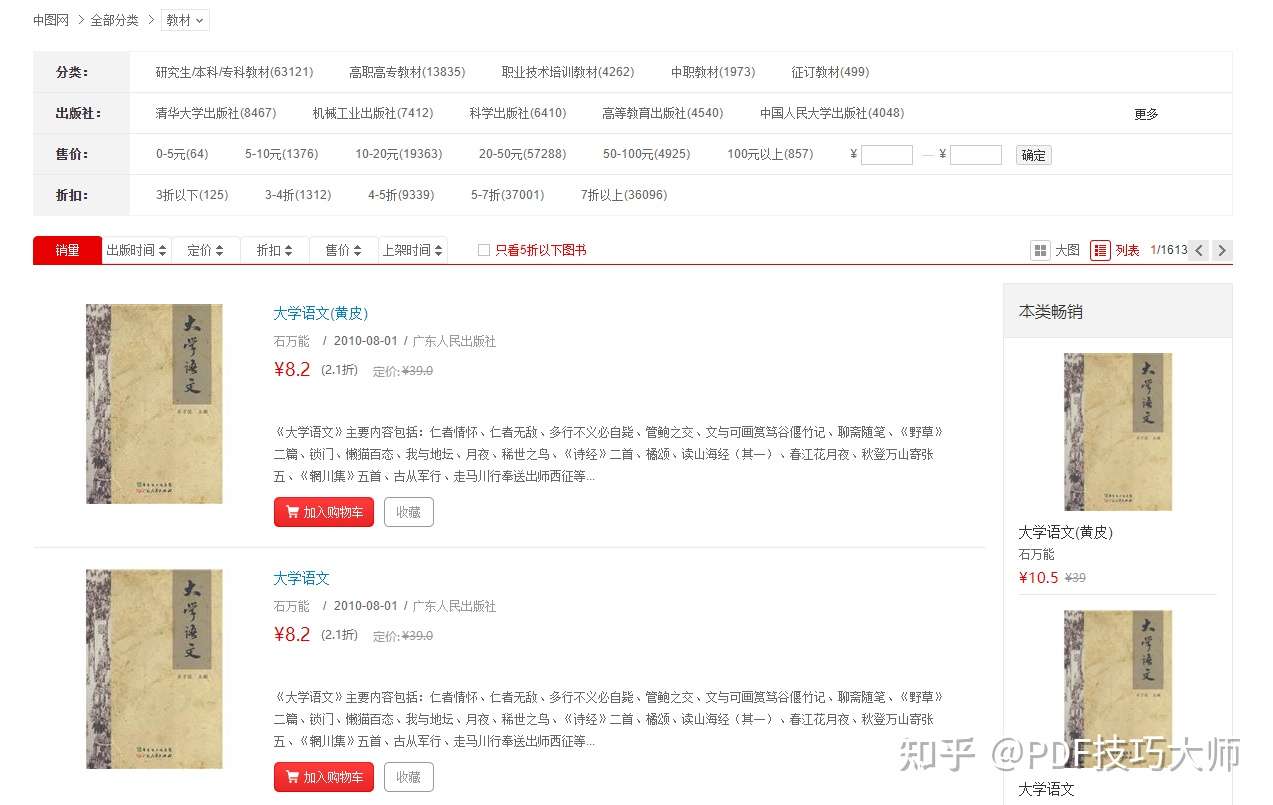
Task: Filter by 机械工业出版社 publisher
Action: (x=373, y=113)
